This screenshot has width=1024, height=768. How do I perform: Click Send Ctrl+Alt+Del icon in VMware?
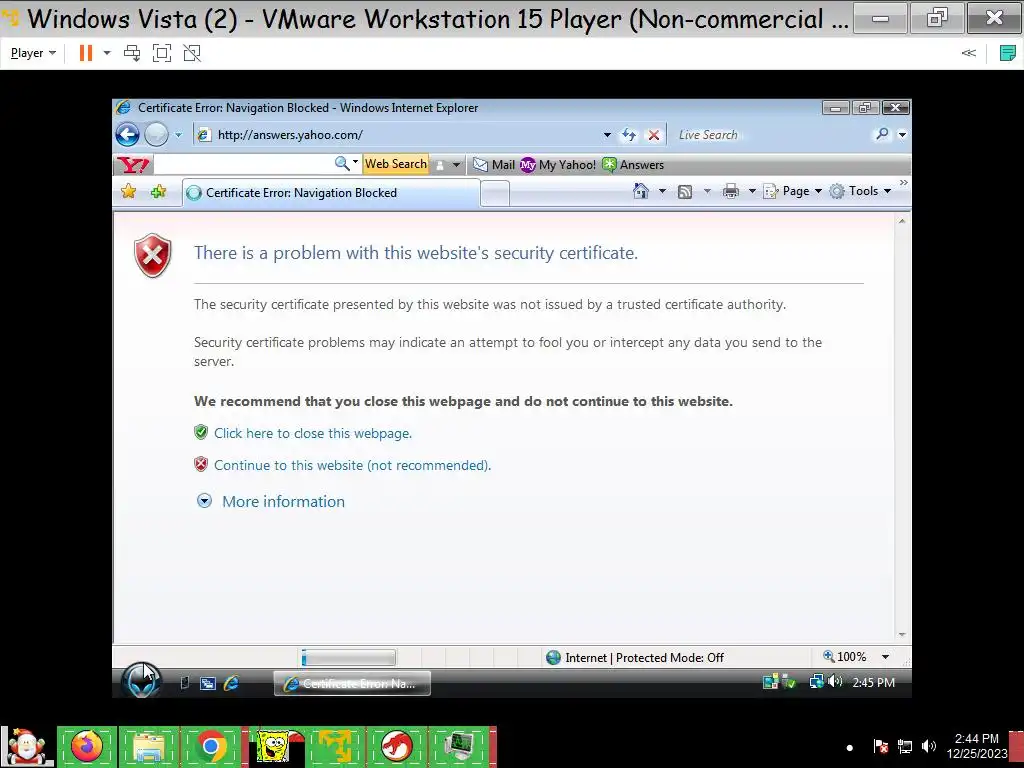click(132, 53)
